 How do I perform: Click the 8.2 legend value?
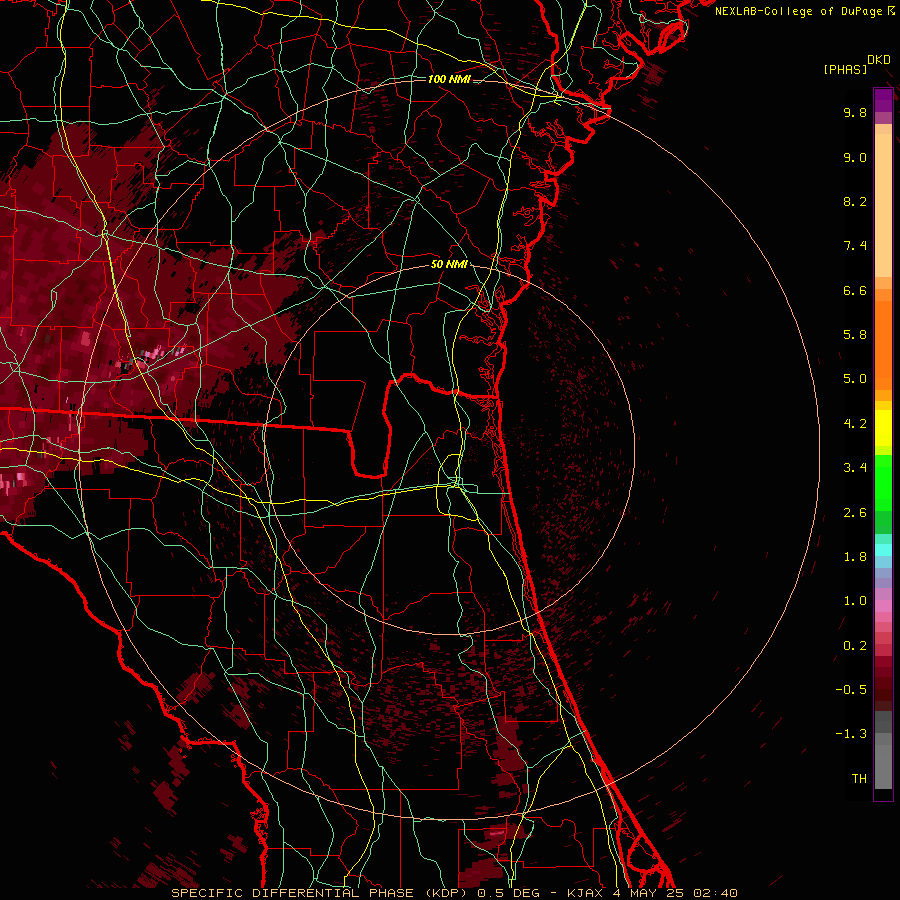click(855, 201)
